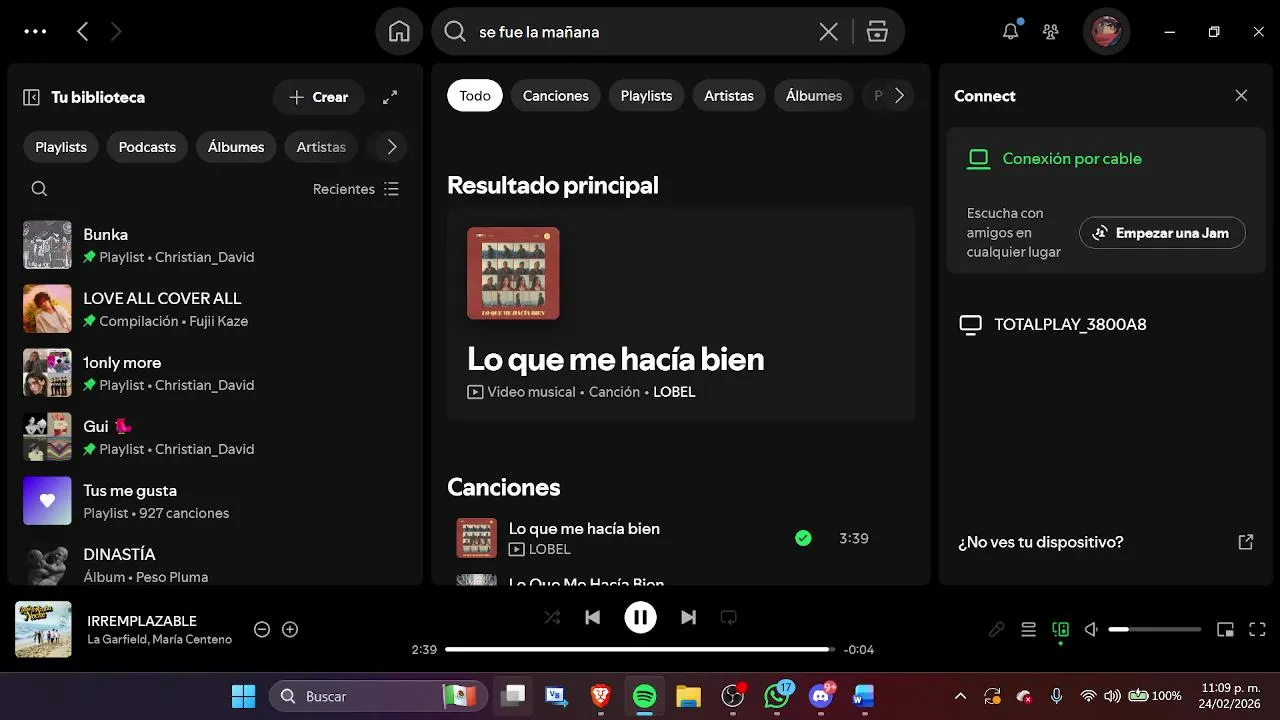Select the Canciones search tab
The image size is (1280, 720).
click(556, 96)
